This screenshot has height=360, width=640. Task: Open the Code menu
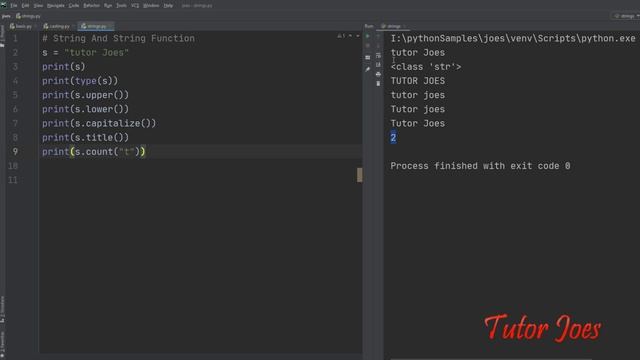click(x=73, y=5)
